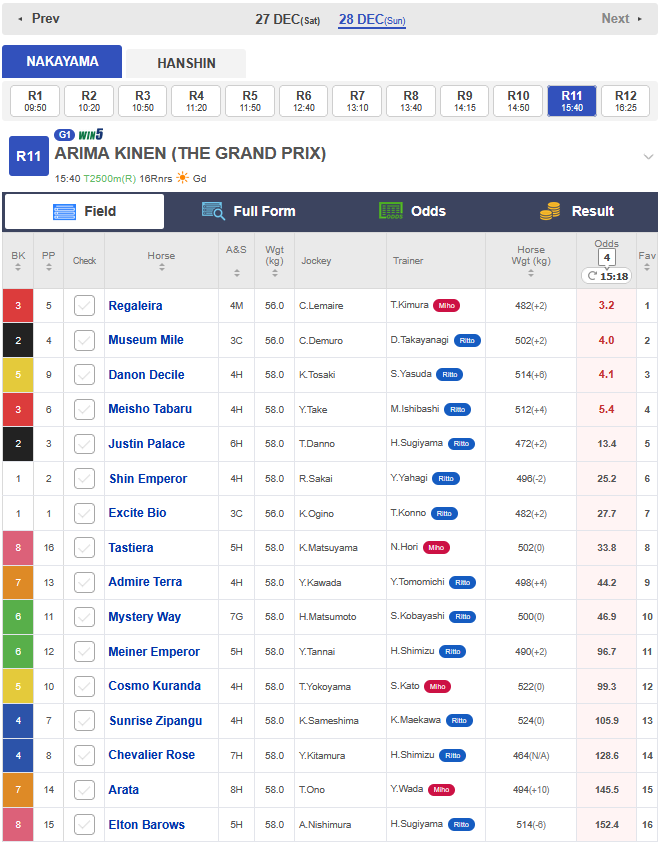
Task: Open race R10 at 14:50
Action: (518, 101)
